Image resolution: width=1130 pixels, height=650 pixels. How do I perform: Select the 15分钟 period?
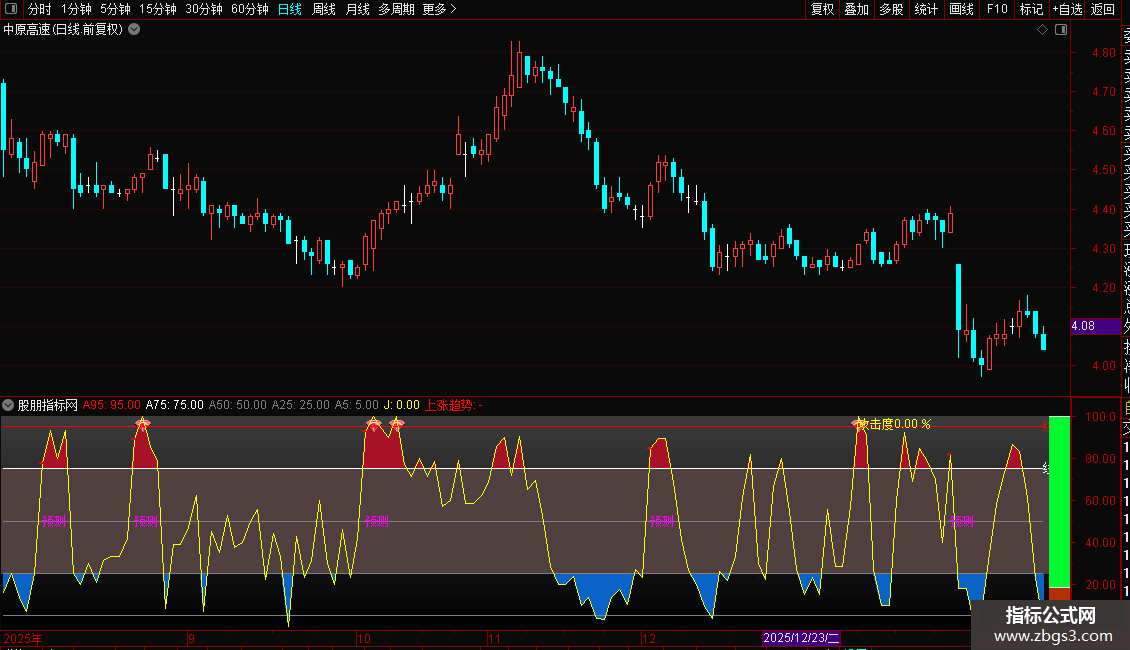[x=158, y=9]
